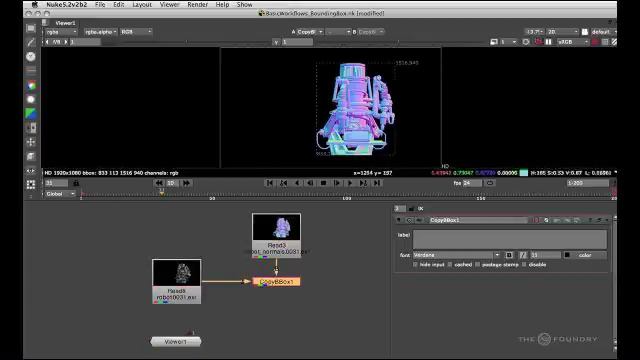Toggle the viewer checkerboard icon
Image resolution: width=640 pixels, height=360 pixels.
[x=605, y=42]
